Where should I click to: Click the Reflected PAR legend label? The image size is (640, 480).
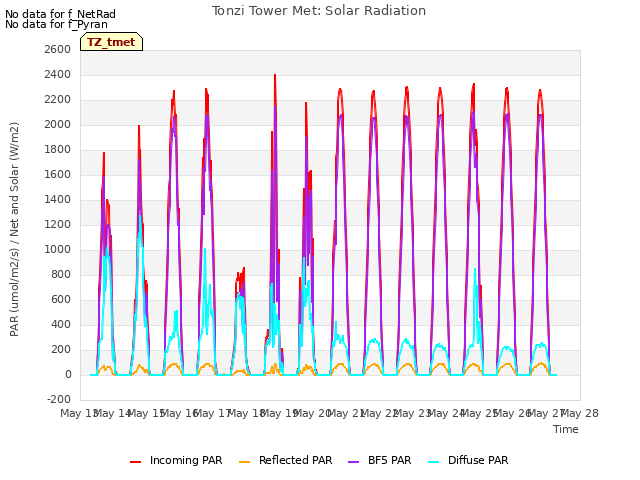click(296, 460)
